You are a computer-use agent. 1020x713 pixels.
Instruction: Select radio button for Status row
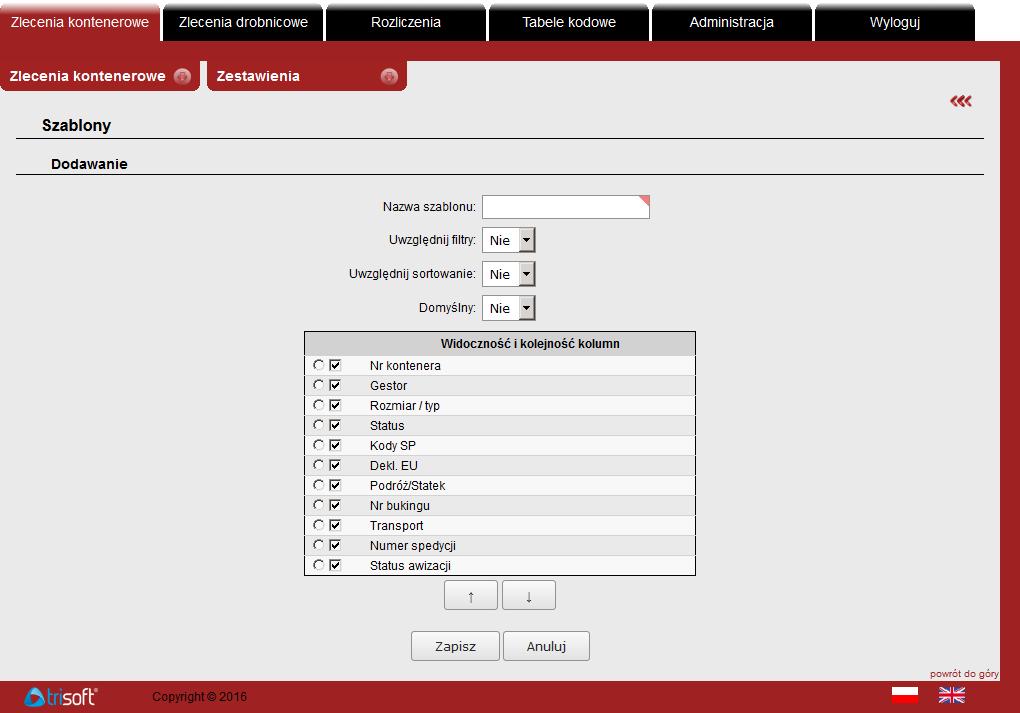coord(318,425)
